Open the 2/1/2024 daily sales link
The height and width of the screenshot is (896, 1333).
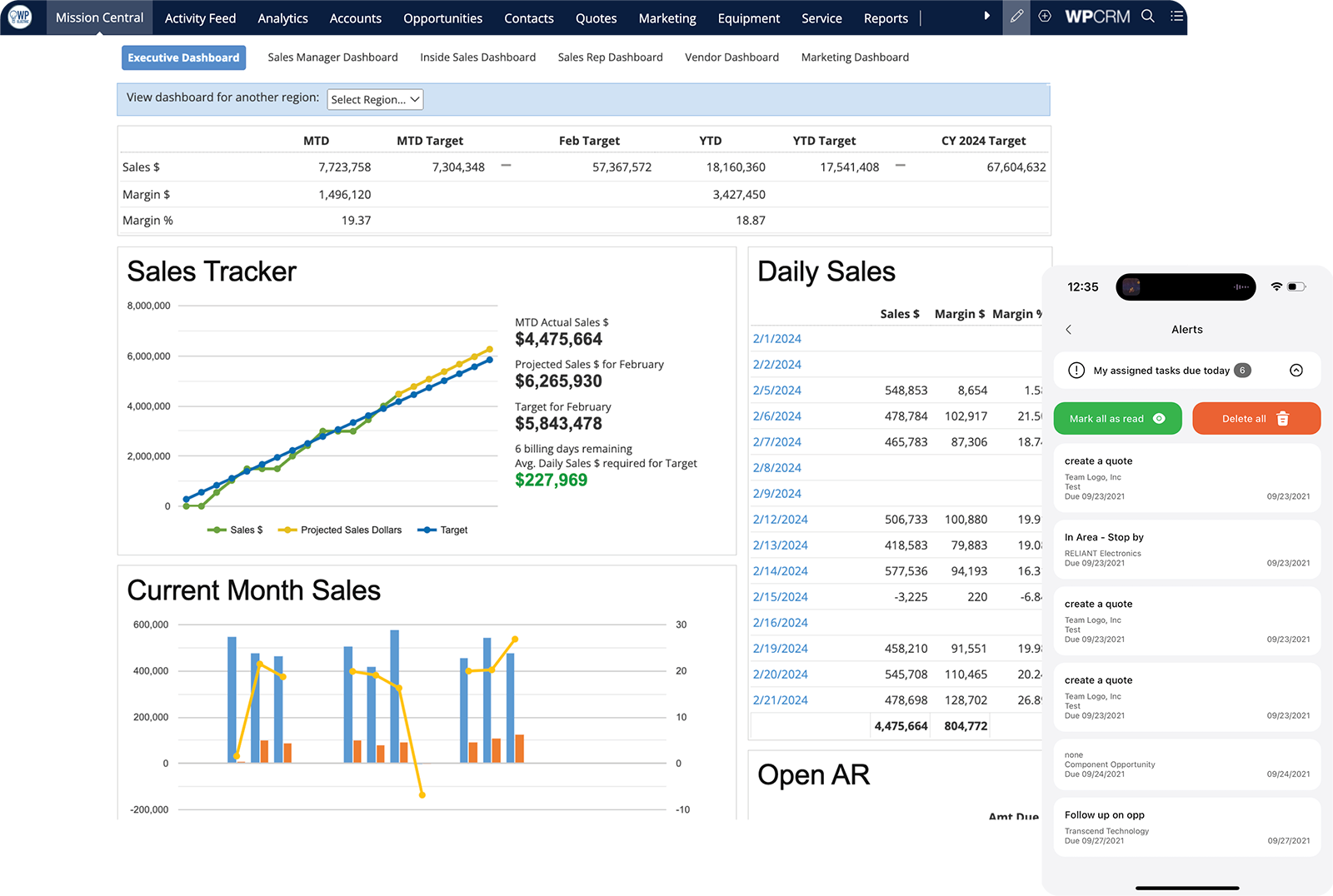click(x=776, y=339)
